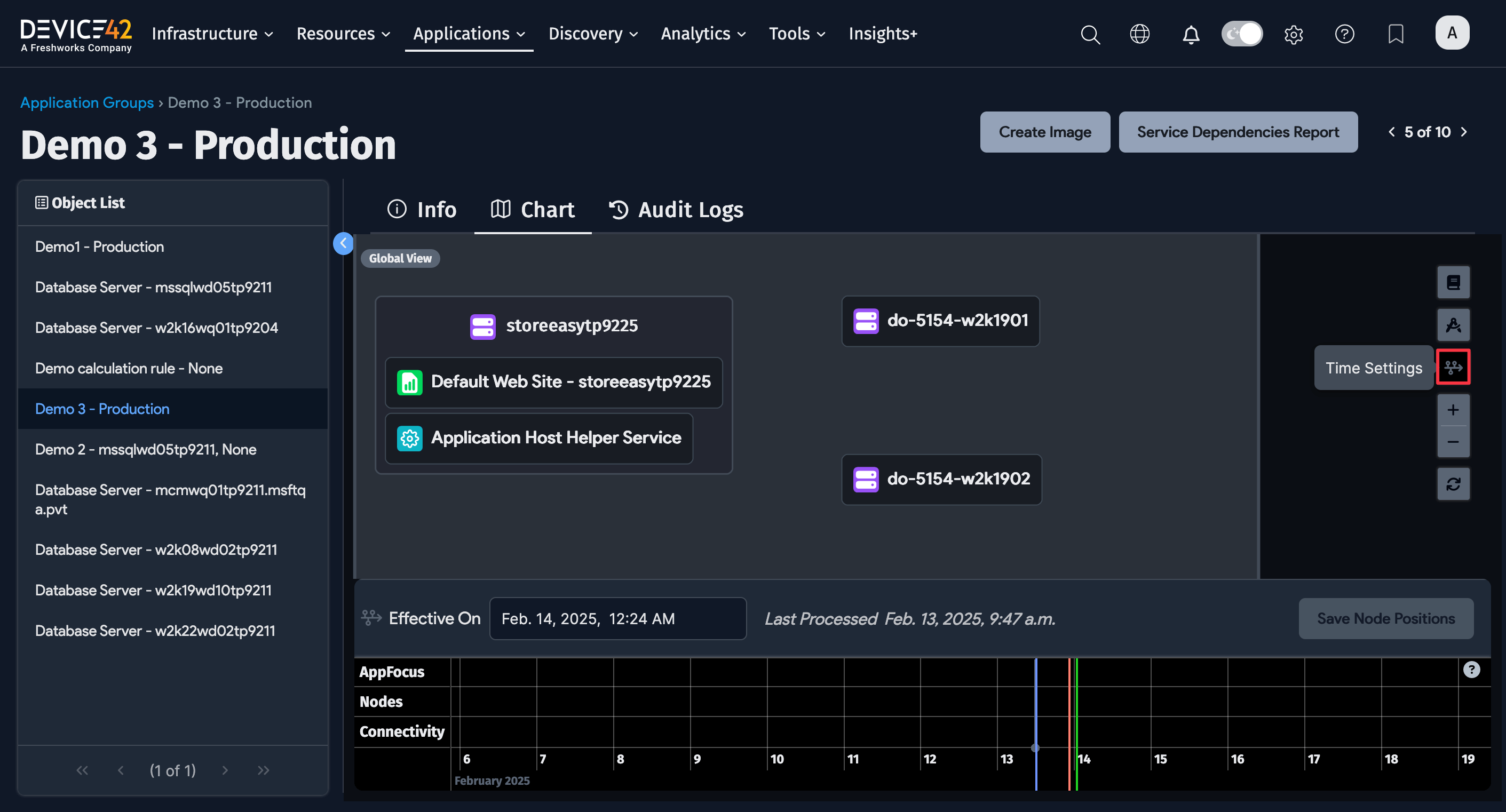Open the search magnifier icon
This screenshot has width=1506, height=812.
(1090, 34)
